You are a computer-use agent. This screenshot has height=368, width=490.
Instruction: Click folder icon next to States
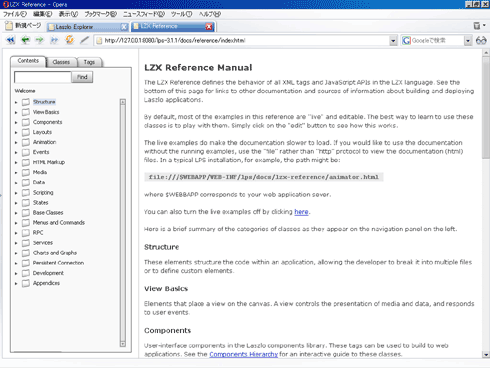(x=26, y=202)
